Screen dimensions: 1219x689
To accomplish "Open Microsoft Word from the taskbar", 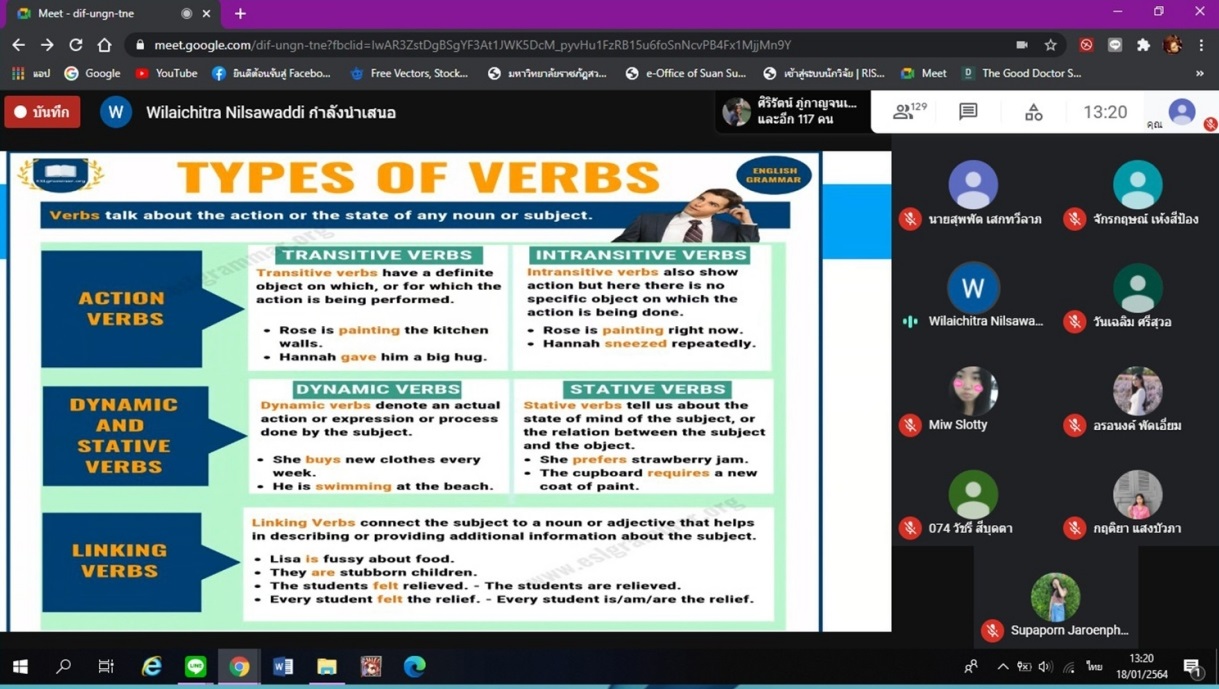I will [x=283, y=666].
